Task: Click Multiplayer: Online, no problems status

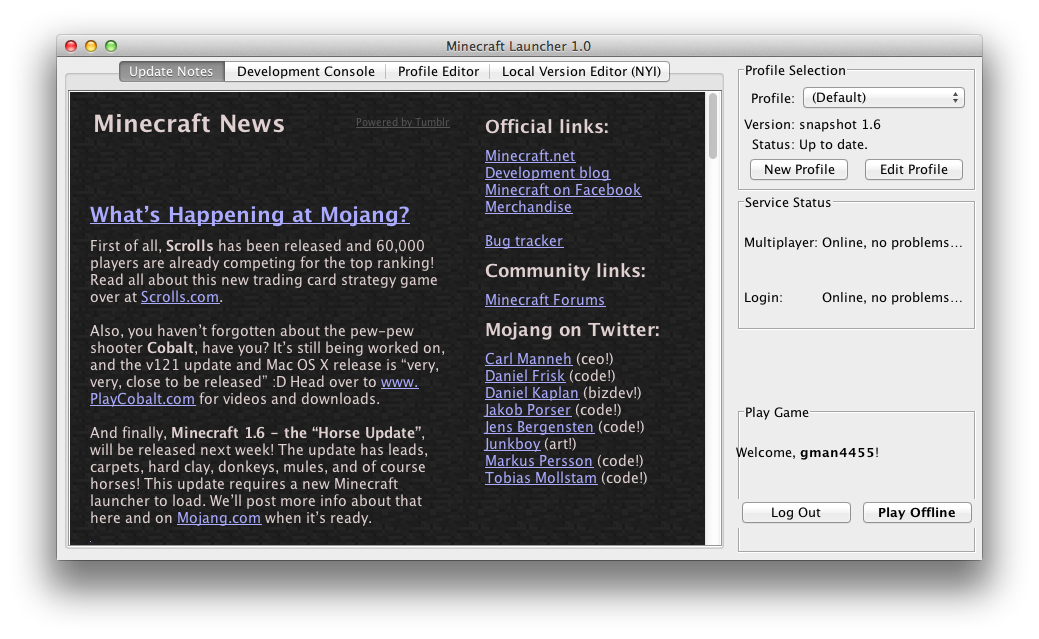Action: [853, 243]
